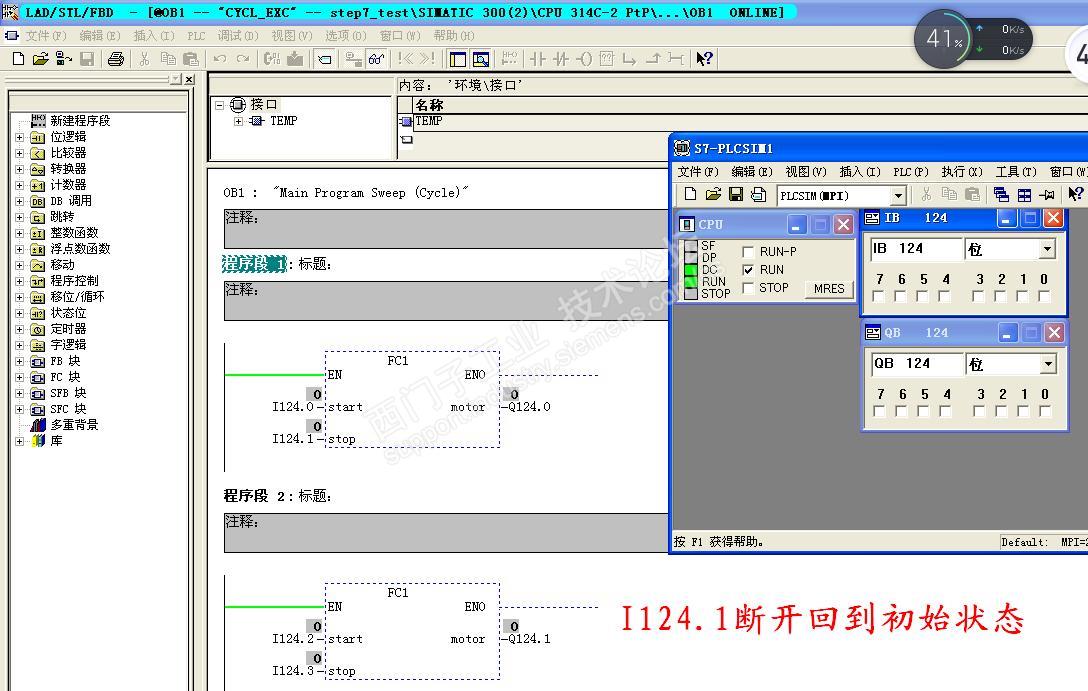This screenshot has width=1088, height=691.
Task: Expand the 比较器 folder in tree
Action: [x=19, y=153]
